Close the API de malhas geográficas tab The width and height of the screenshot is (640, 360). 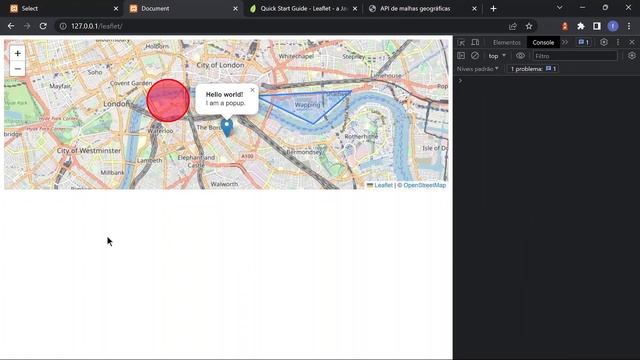(x=474, y=9)
